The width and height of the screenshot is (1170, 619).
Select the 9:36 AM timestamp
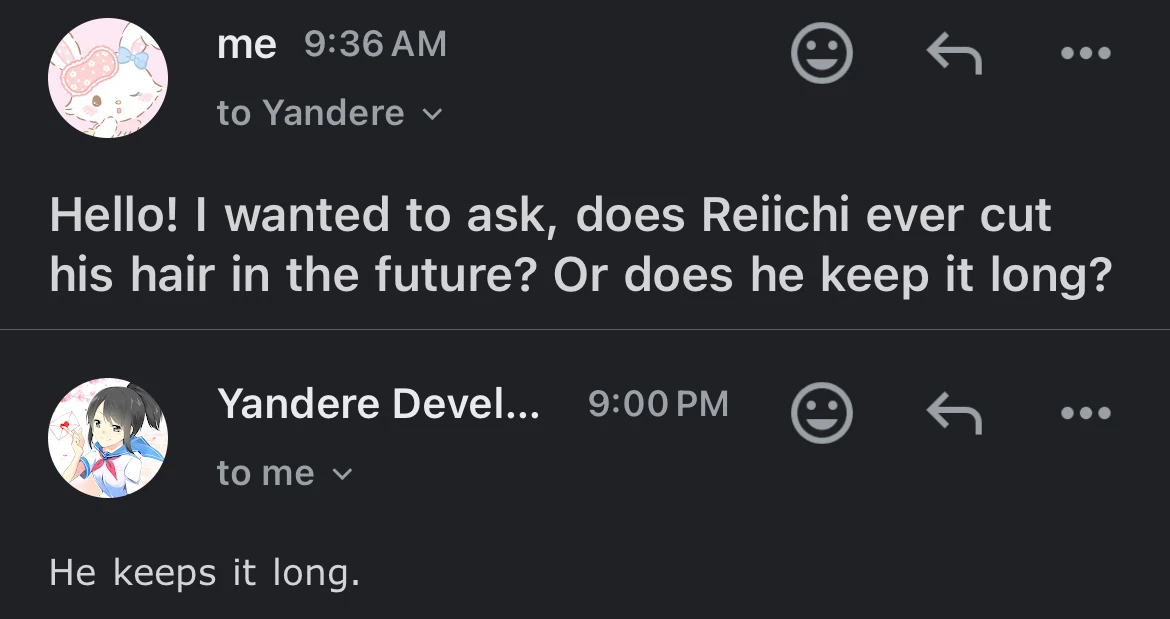tap(376, 44)
